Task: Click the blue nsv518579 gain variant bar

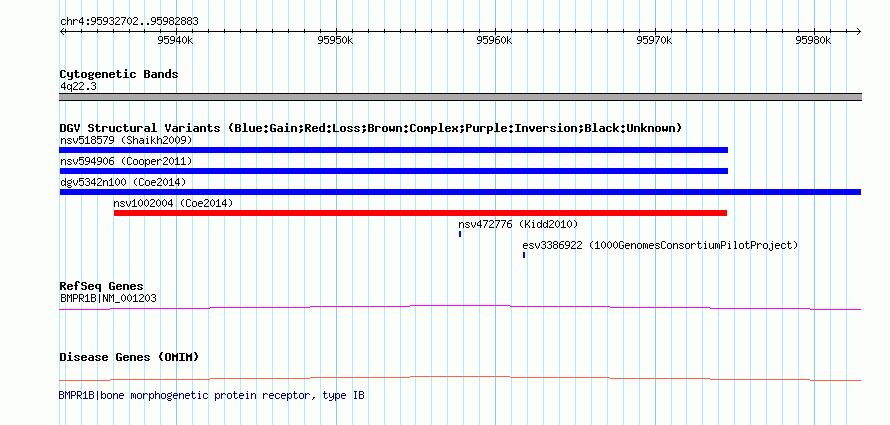Action: pyautogui.click(x=393, y=150)
